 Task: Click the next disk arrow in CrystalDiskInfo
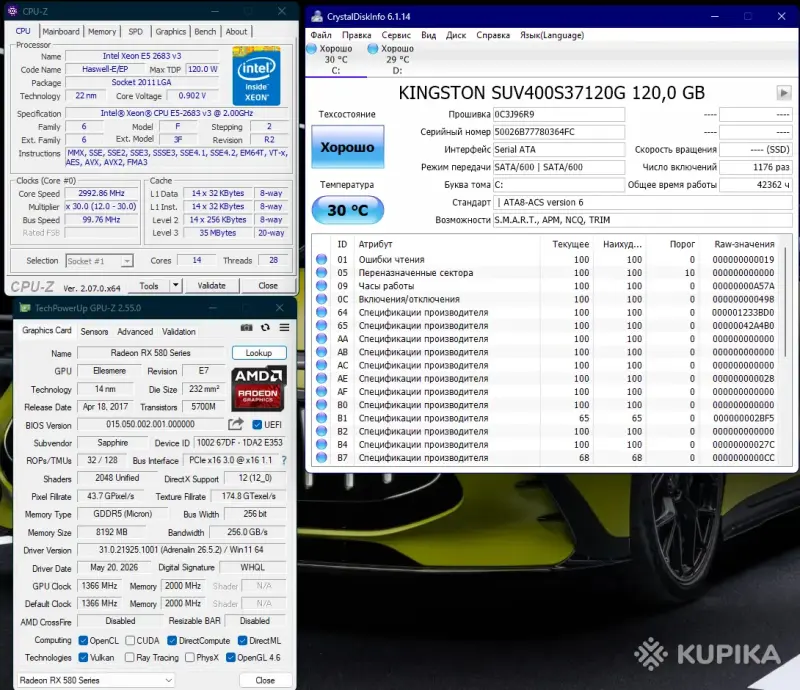(784, 93)
